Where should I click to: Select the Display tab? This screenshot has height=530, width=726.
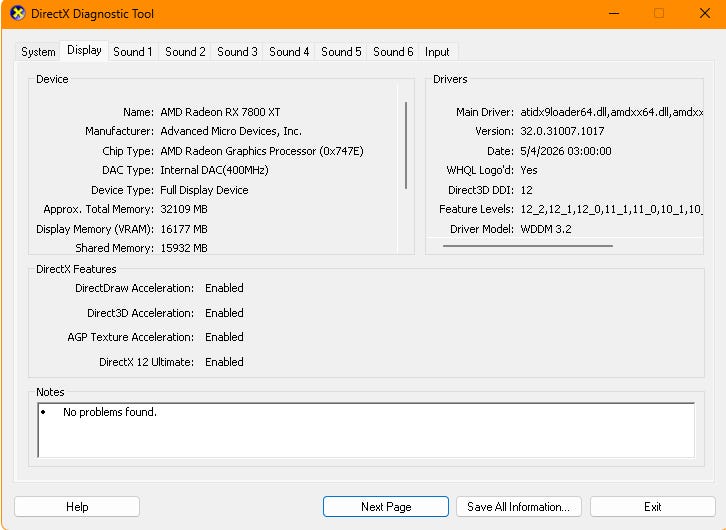(84, 50)
